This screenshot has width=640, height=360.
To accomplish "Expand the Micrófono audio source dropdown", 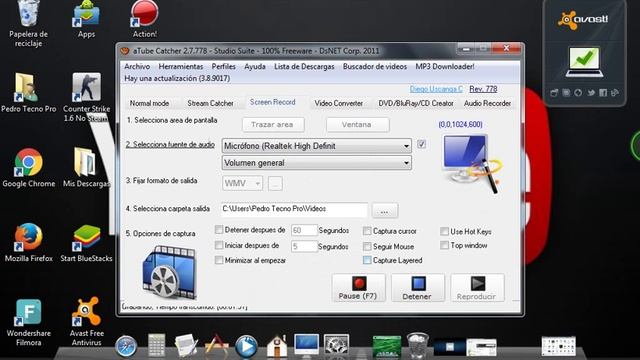I will (x=316, y=146).
